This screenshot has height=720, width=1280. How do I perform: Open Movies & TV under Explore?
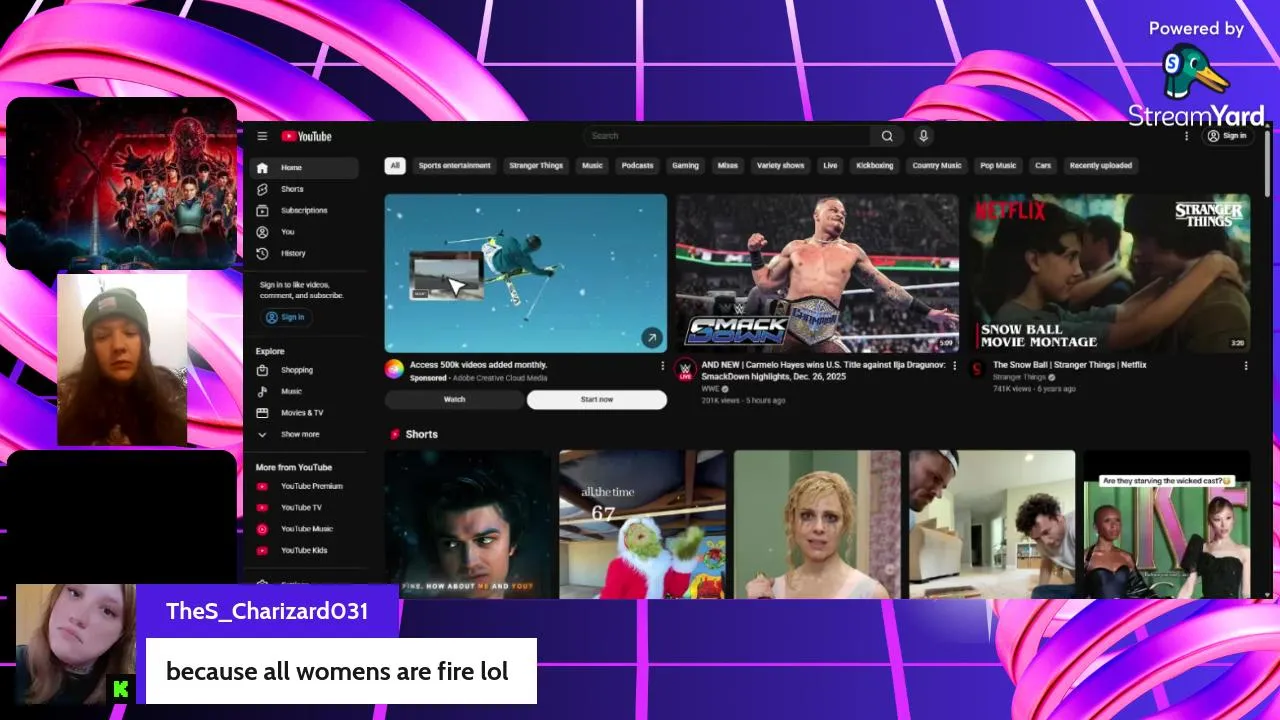(304, 413)
